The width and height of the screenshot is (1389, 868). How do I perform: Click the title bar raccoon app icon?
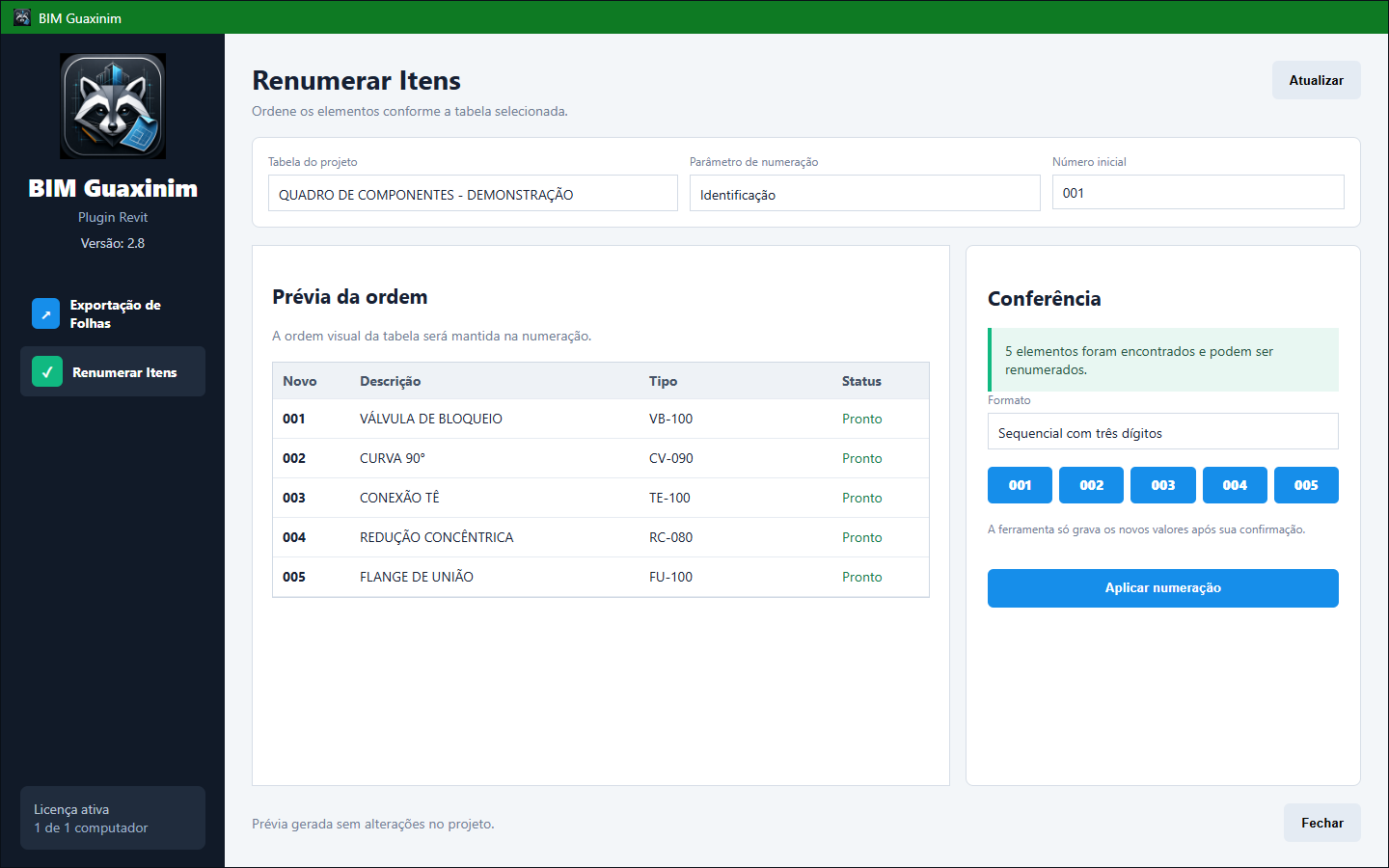pos(22,17)
